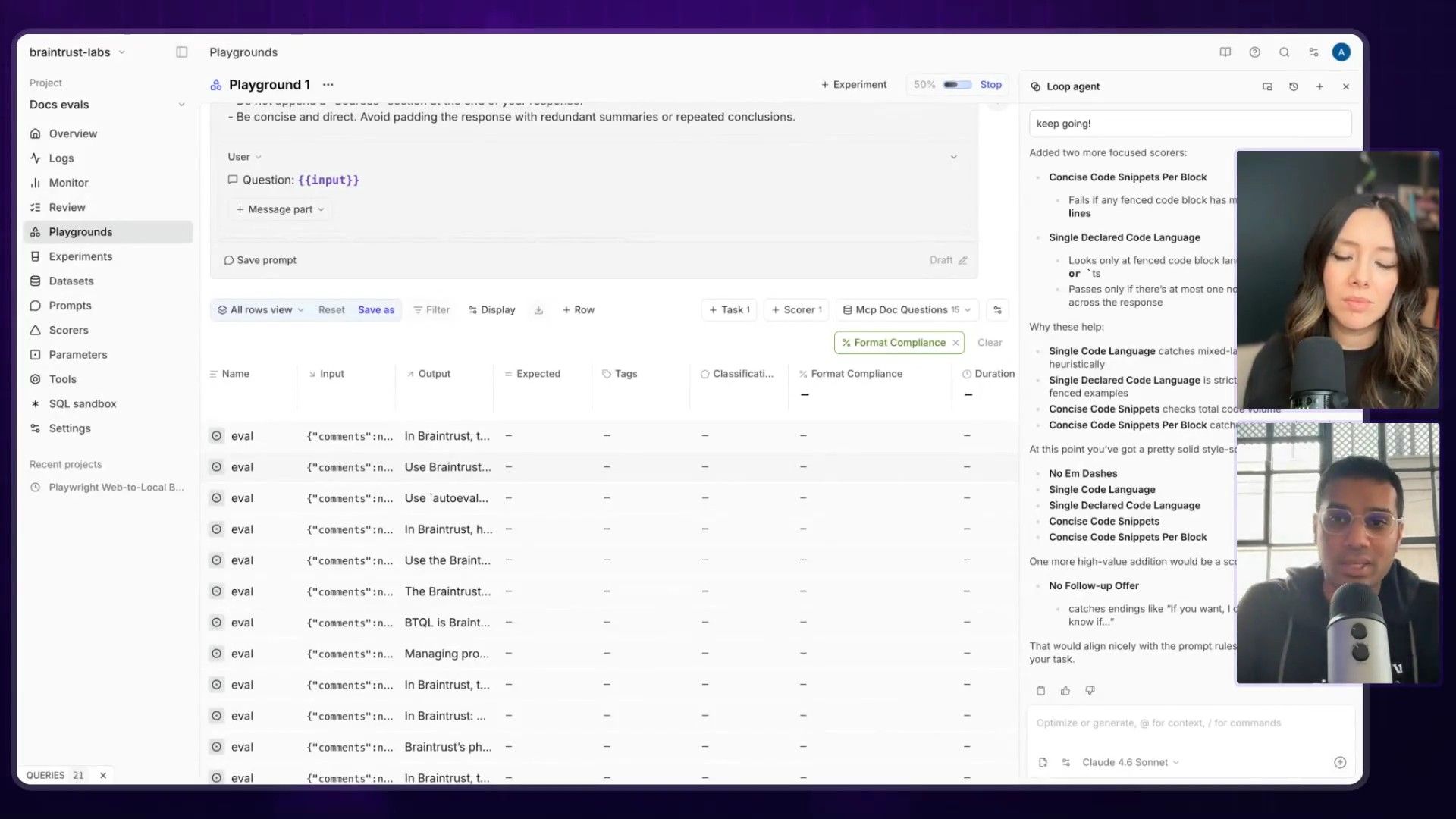
Task: Collapse the User message section chevron
Action: (x=953, y=157)
